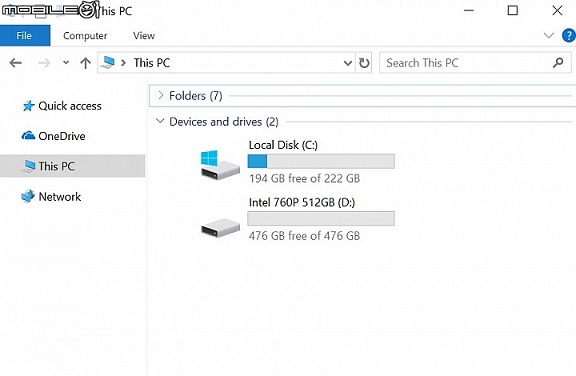Click the Forward navigation arrow
Viewport: 576px width, 376px height.
pos(44,63)
